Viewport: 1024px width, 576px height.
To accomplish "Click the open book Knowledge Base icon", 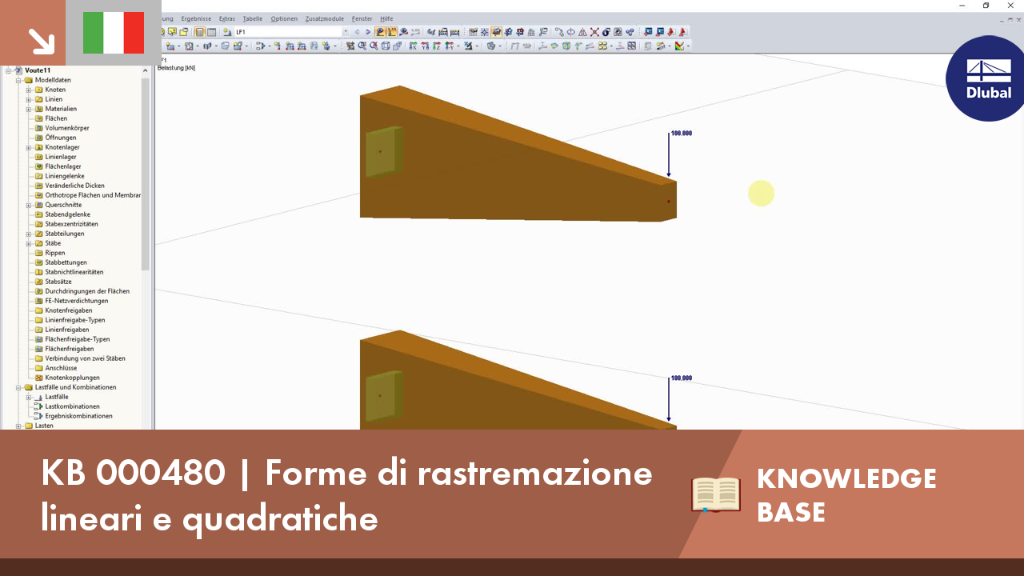I will click(x=716, y=494).
